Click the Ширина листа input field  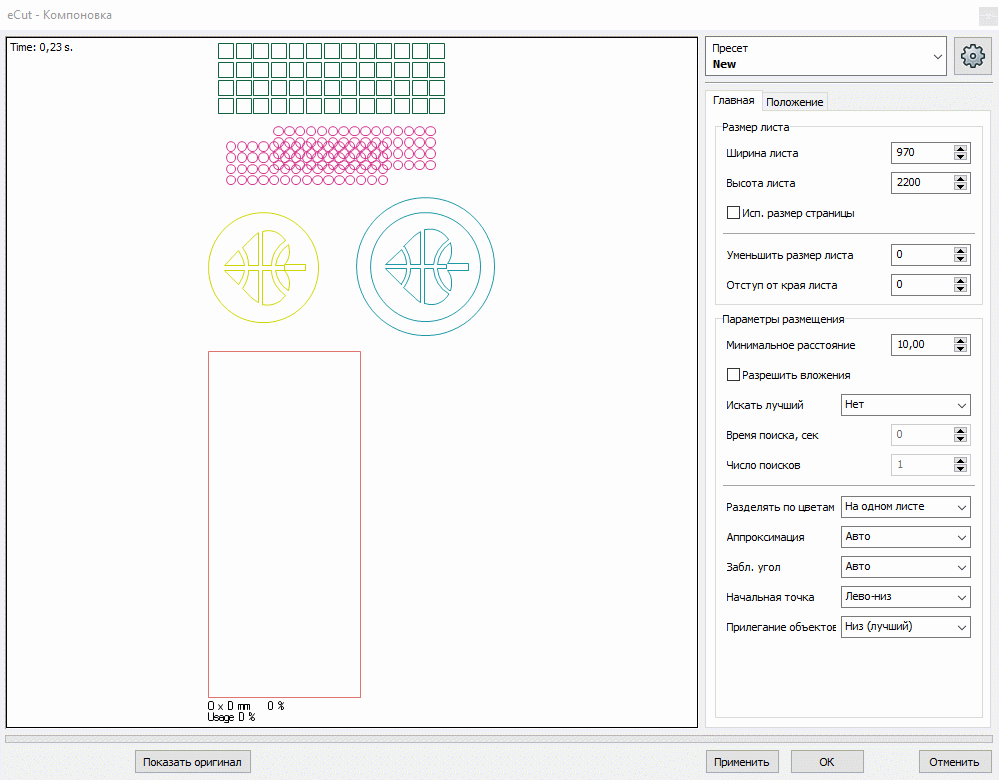pos(921,152)
